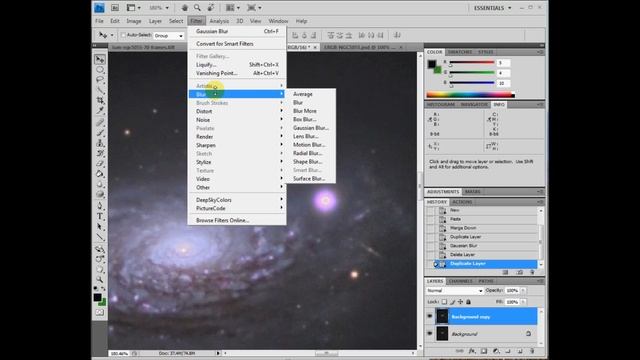Hide the Background layer eye icon
The width and height of the screenshot is (640, 360).
tap(430, 333)
